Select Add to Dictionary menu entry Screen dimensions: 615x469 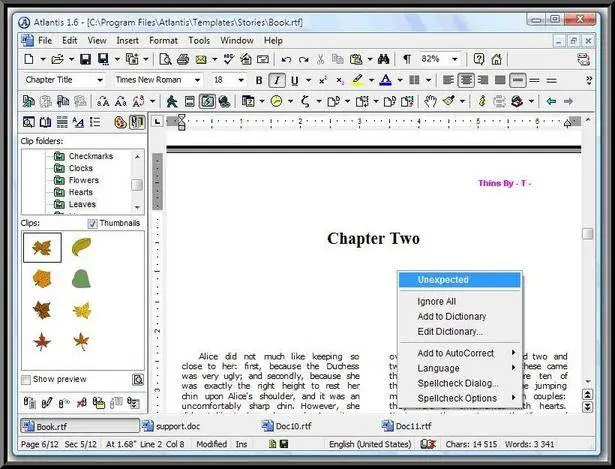click(460, 316)
